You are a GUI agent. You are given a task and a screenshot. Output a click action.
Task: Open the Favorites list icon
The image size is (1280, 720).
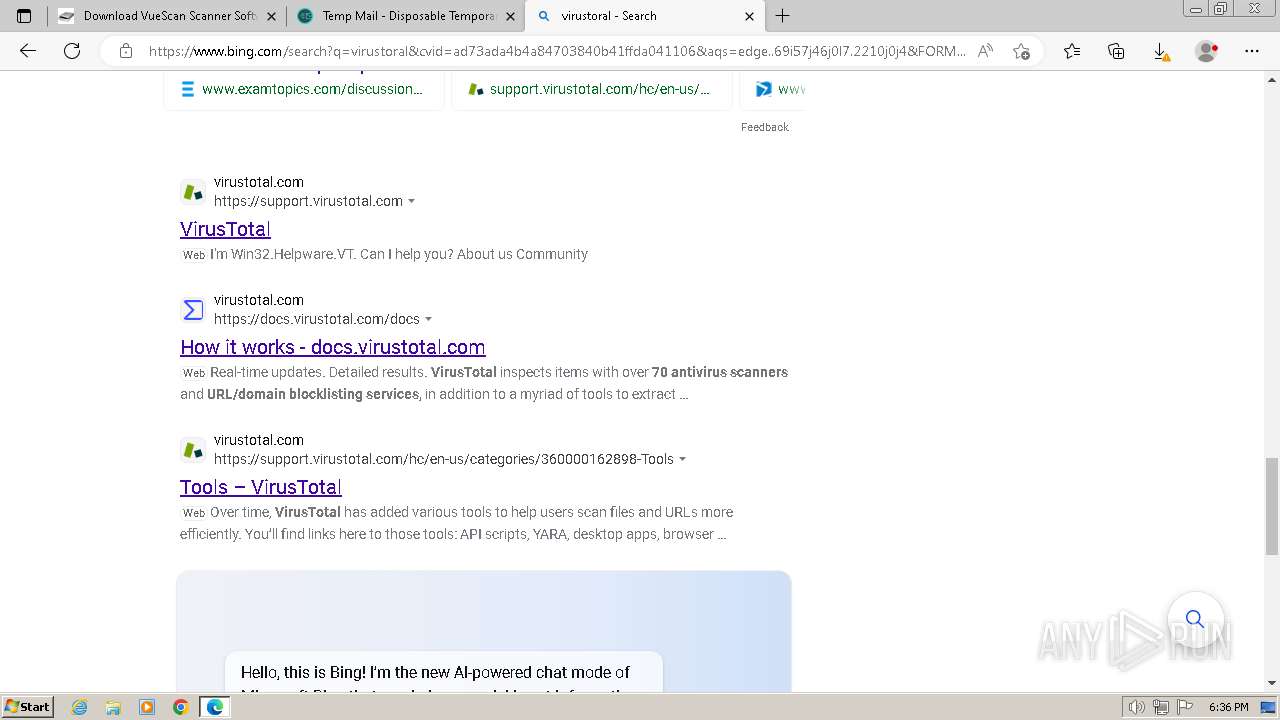point(1072,51)
